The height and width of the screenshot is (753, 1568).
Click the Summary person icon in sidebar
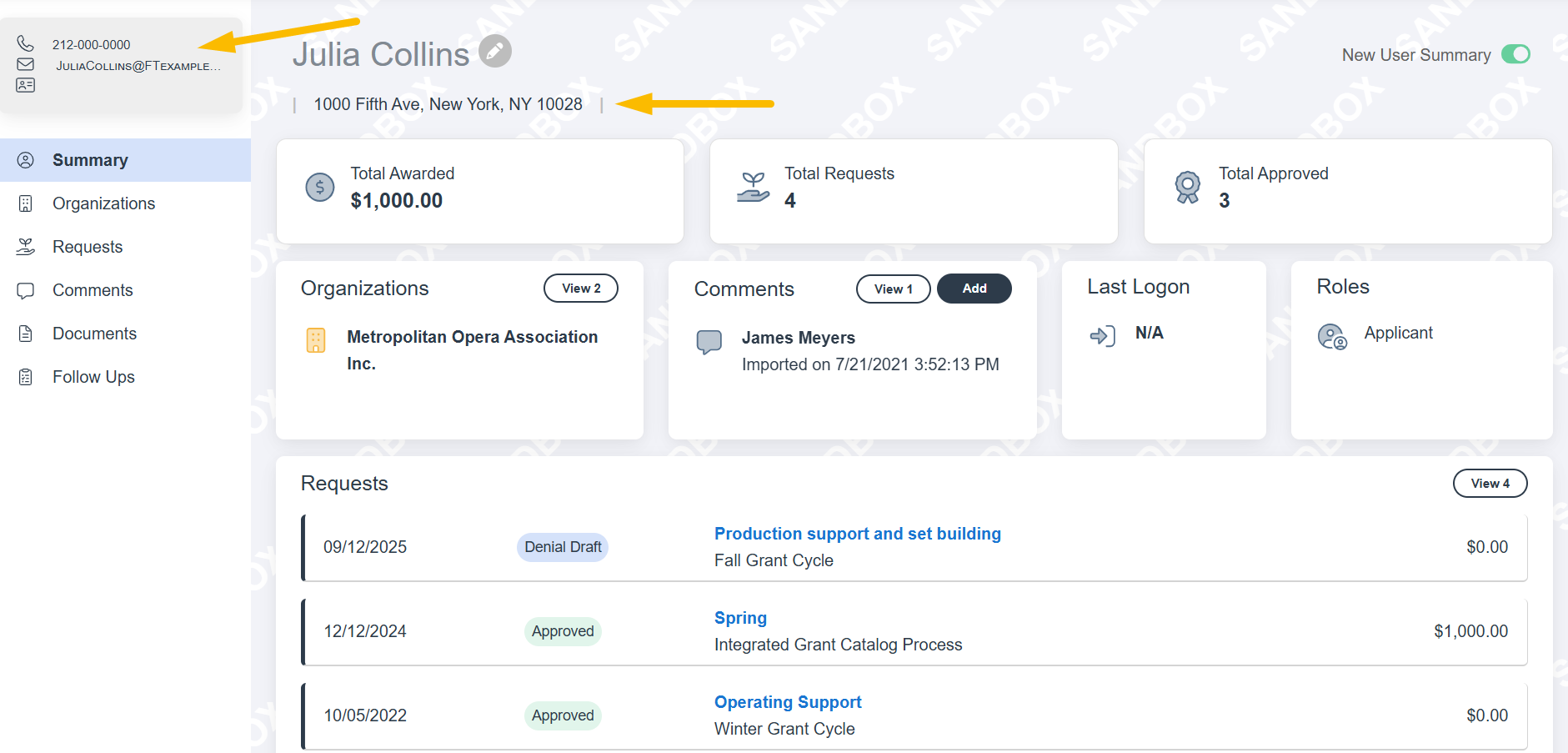tap(26, 160)
